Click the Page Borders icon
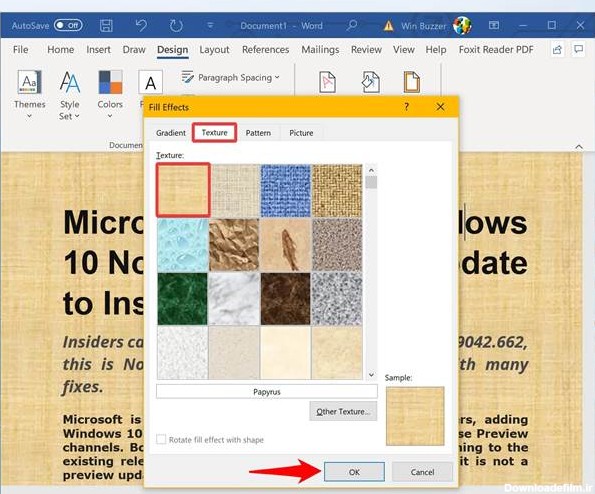The height and width of the screenshot is (494, 595). coord(411,82)
